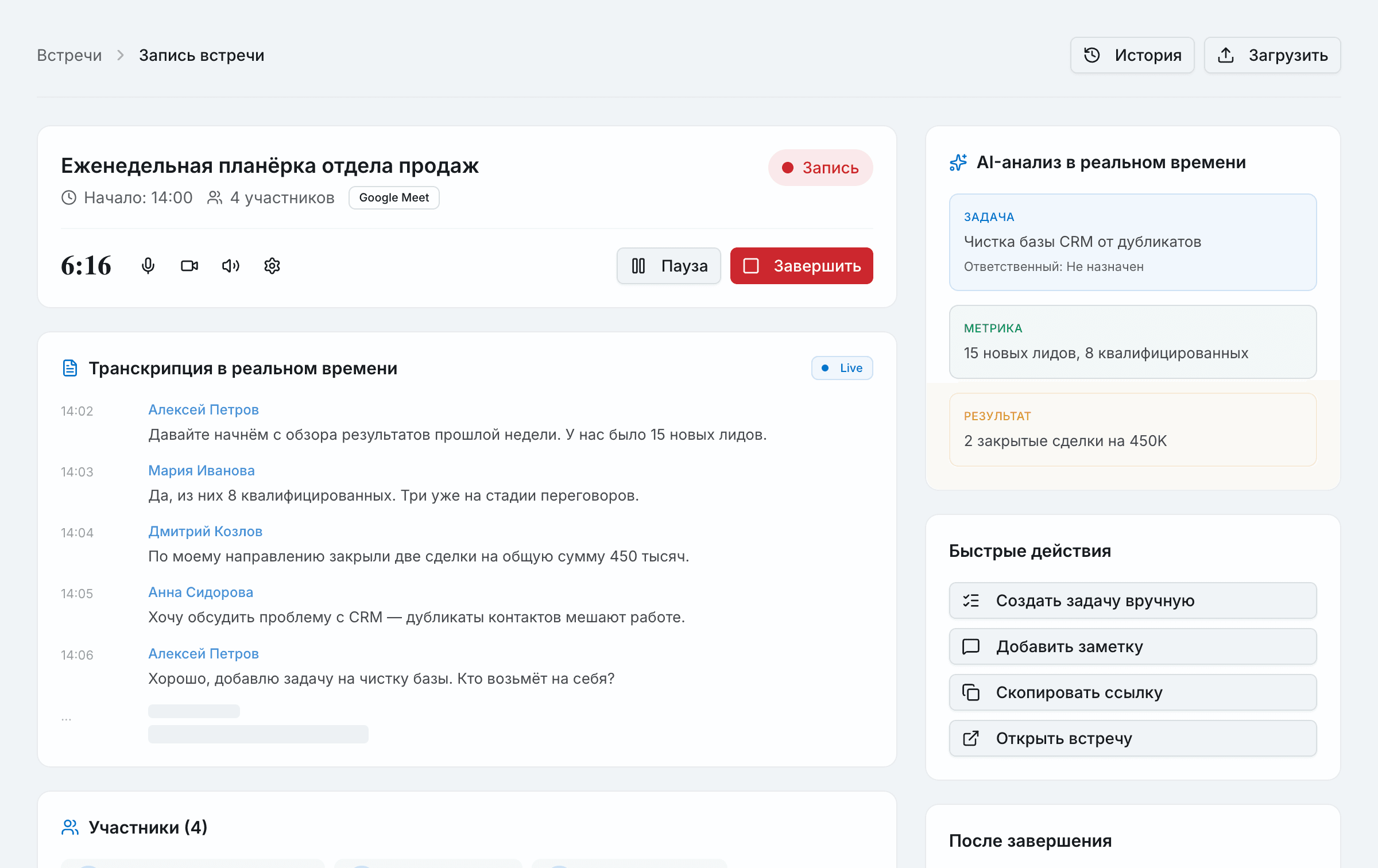Turn off the camera icon in recording controls
This screenshot has width=1378, height=868.
pos(189,266)
